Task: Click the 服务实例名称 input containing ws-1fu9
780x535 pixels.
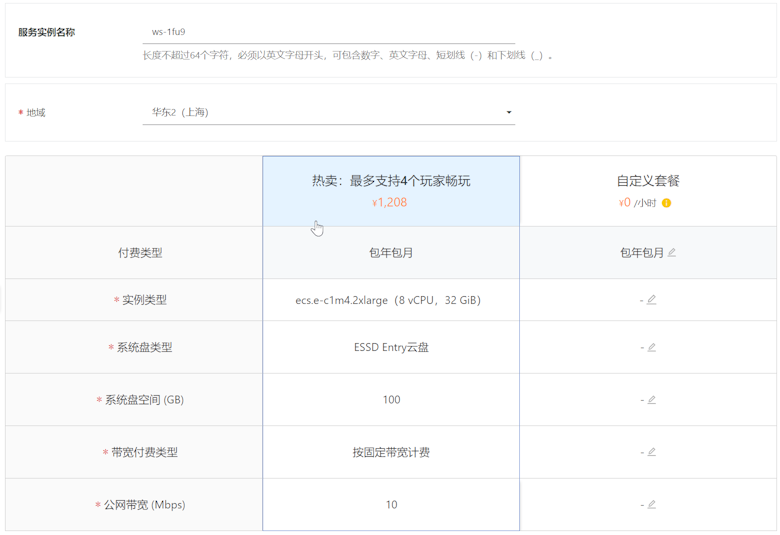Action: click(x=328, y=32)
